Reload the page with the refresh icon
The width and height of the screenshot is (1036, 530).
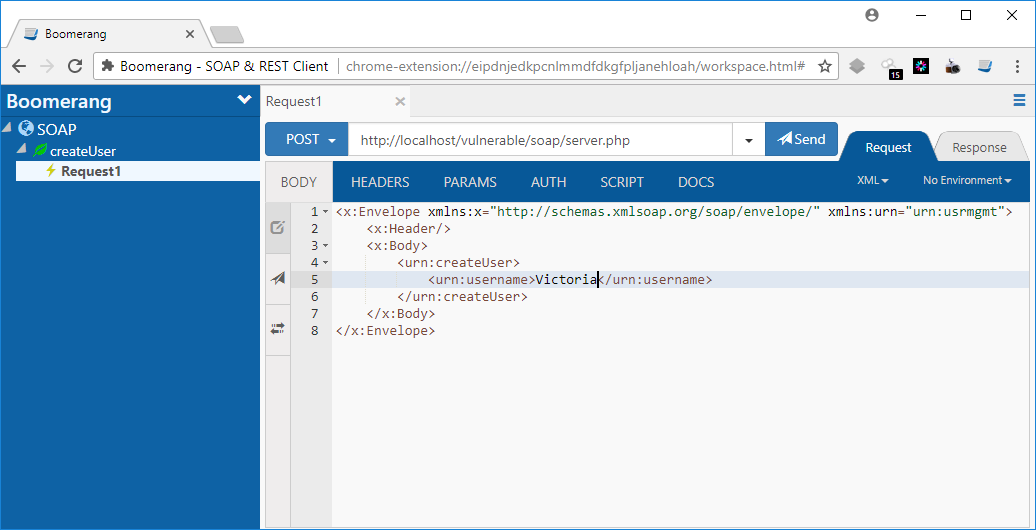(x=75, y=66)
